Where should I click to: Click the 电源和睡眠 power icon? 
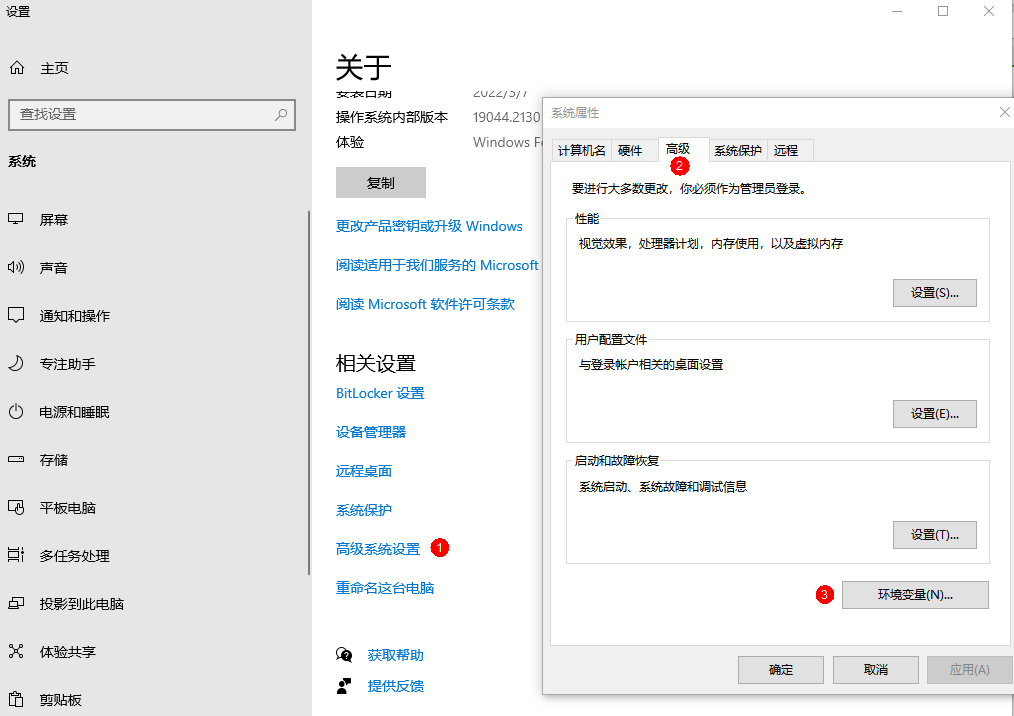point(20,412)
